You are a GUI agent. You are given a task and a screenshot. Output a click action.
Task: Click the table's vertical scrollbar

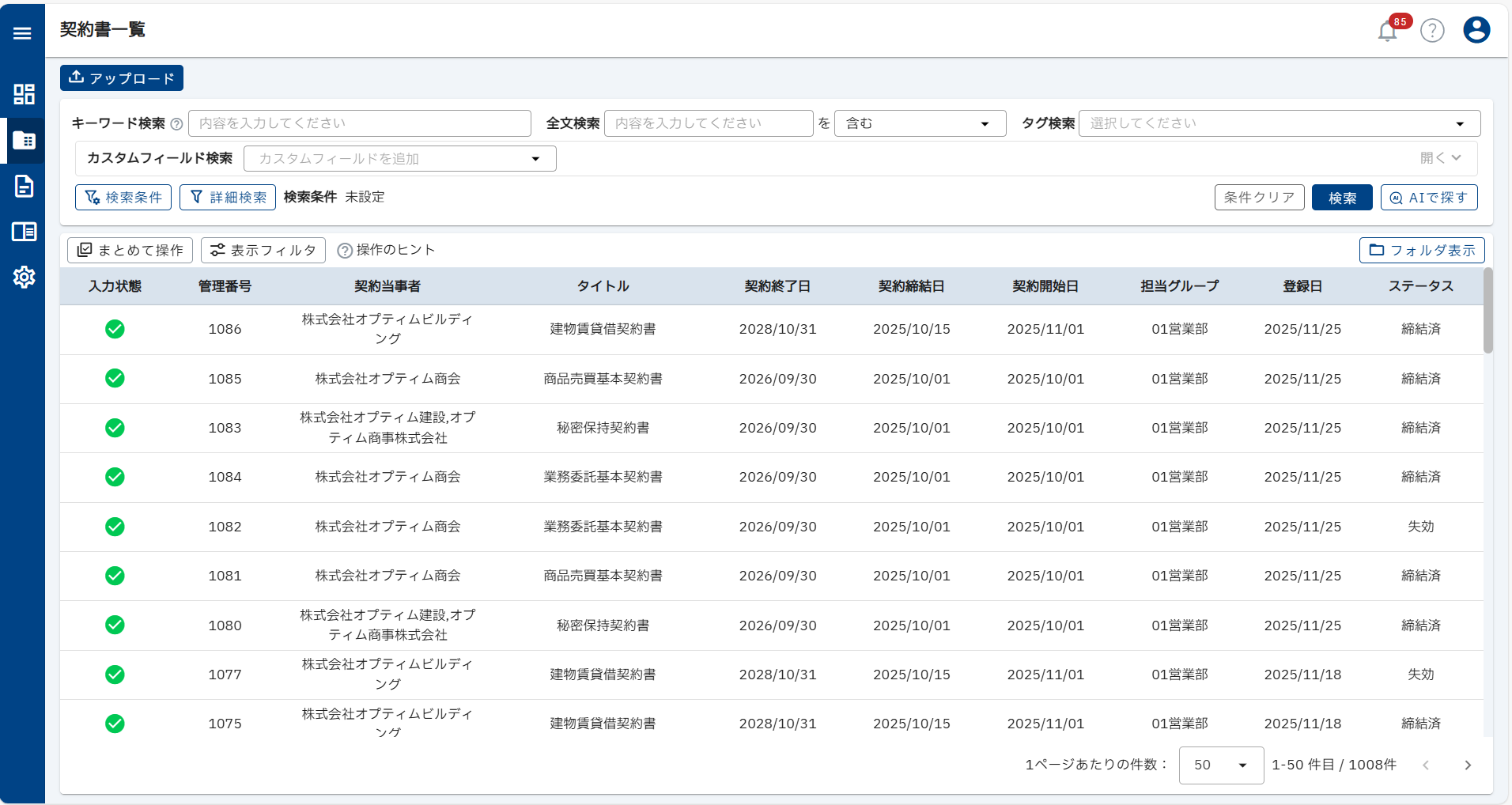1487,311
